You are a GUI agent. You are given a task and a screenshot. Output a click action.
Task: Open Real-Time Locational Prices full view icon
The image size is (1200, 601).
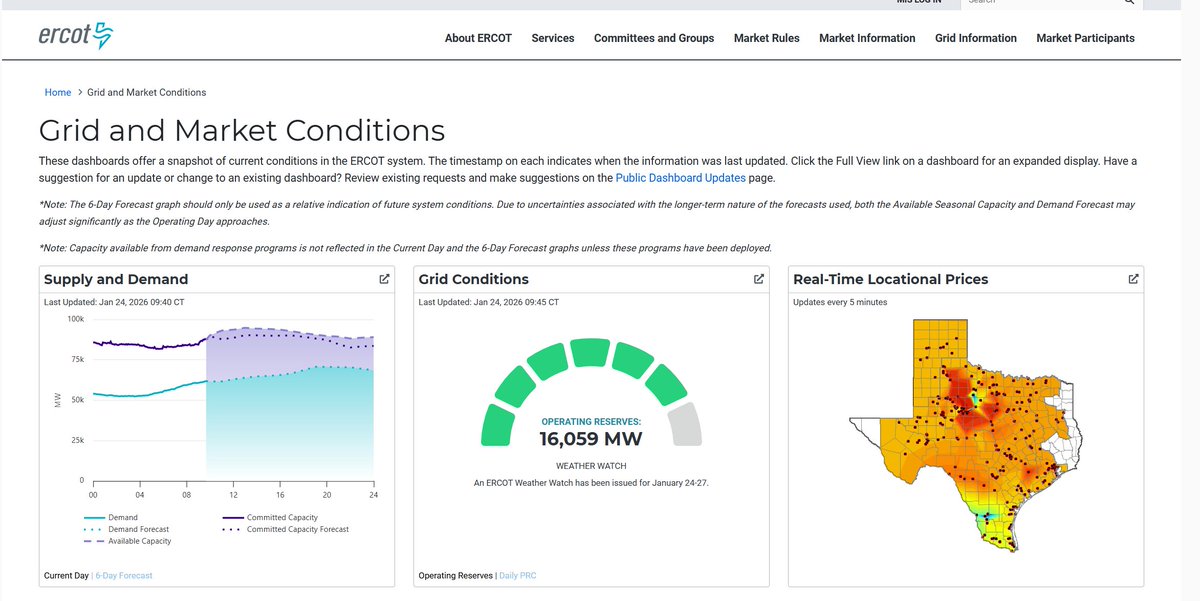[x=1133, y=279]
